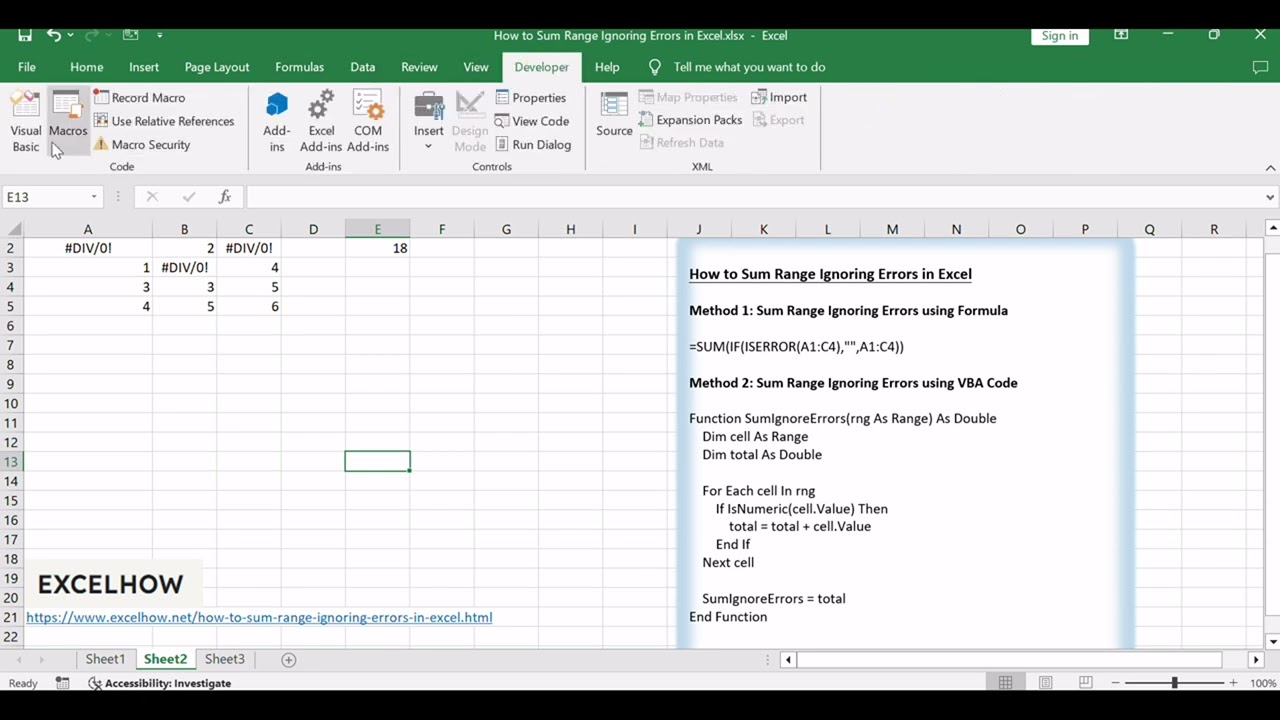Open the Visual Basic editor
The width and height of the screenshot is (1280, 720).
click(x=26, y=122)
